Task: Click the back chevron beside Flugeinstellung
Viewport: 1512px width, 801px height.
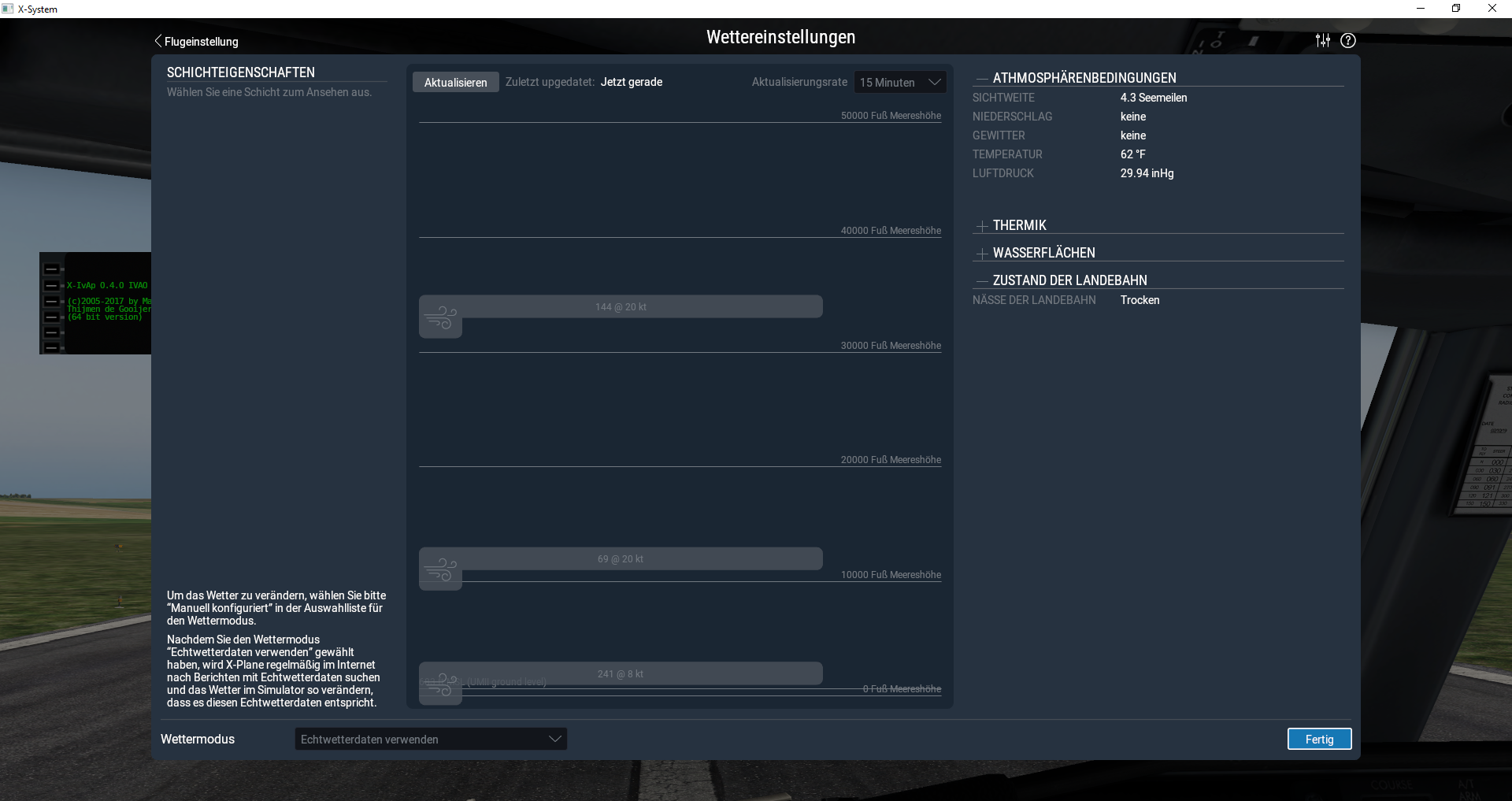Action: point(158,41)
